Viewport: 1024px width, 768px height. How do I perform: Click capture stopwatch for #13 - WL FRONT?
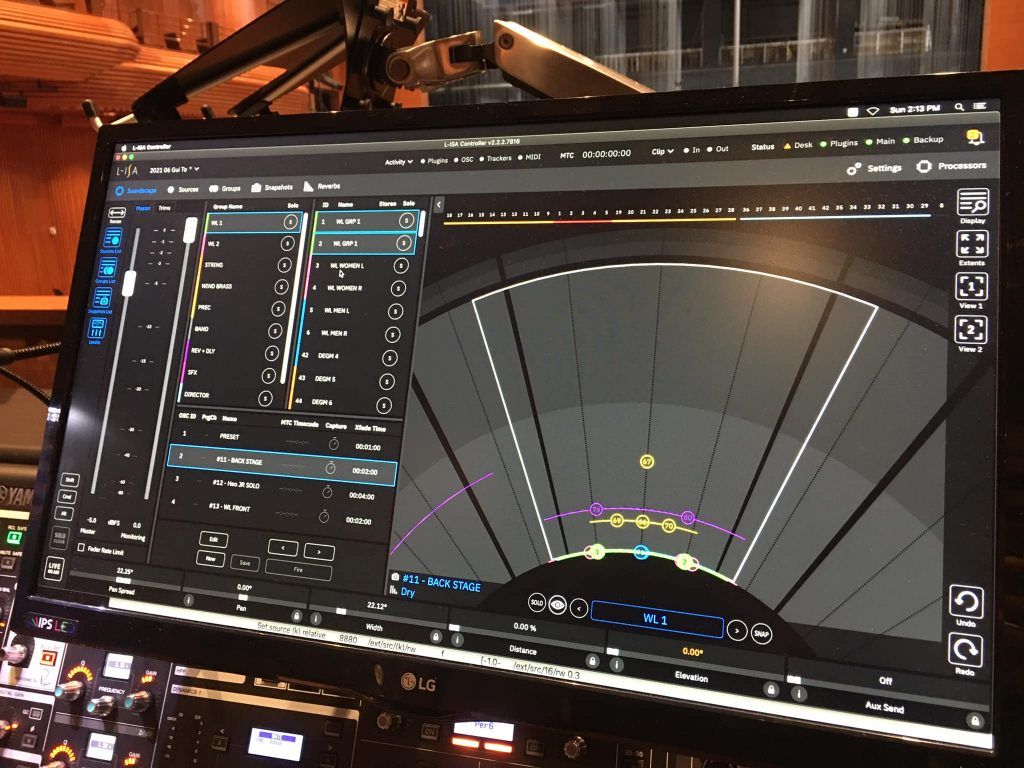click(323, 517)
